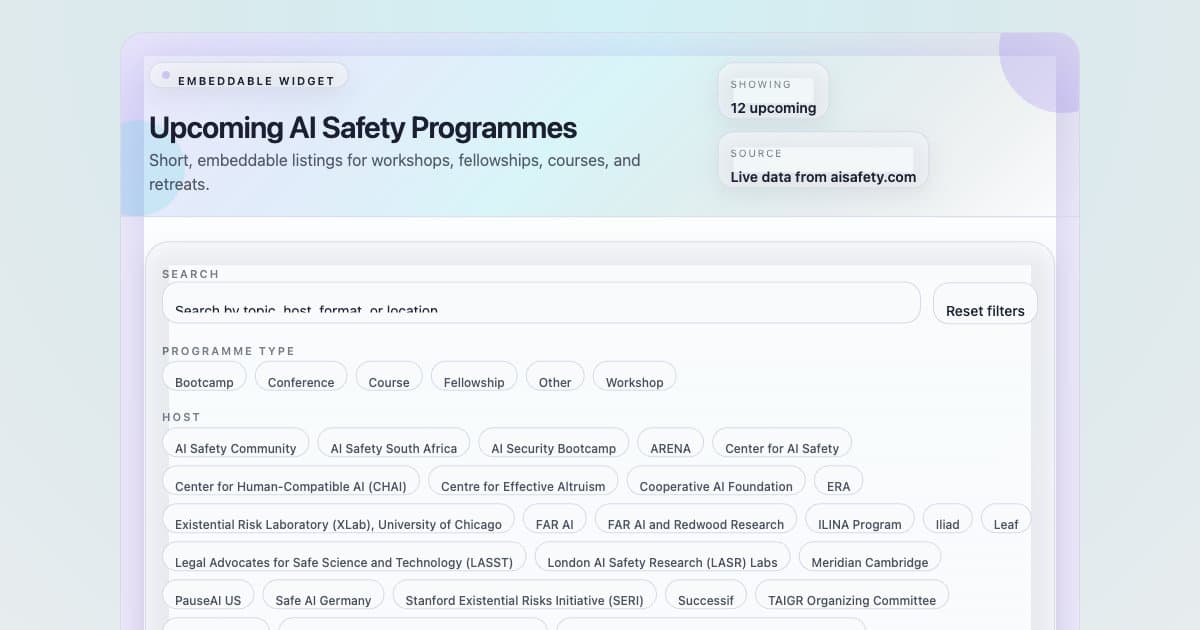
Task: Filter by PauseAI US host
Action: tap(208, 595)
